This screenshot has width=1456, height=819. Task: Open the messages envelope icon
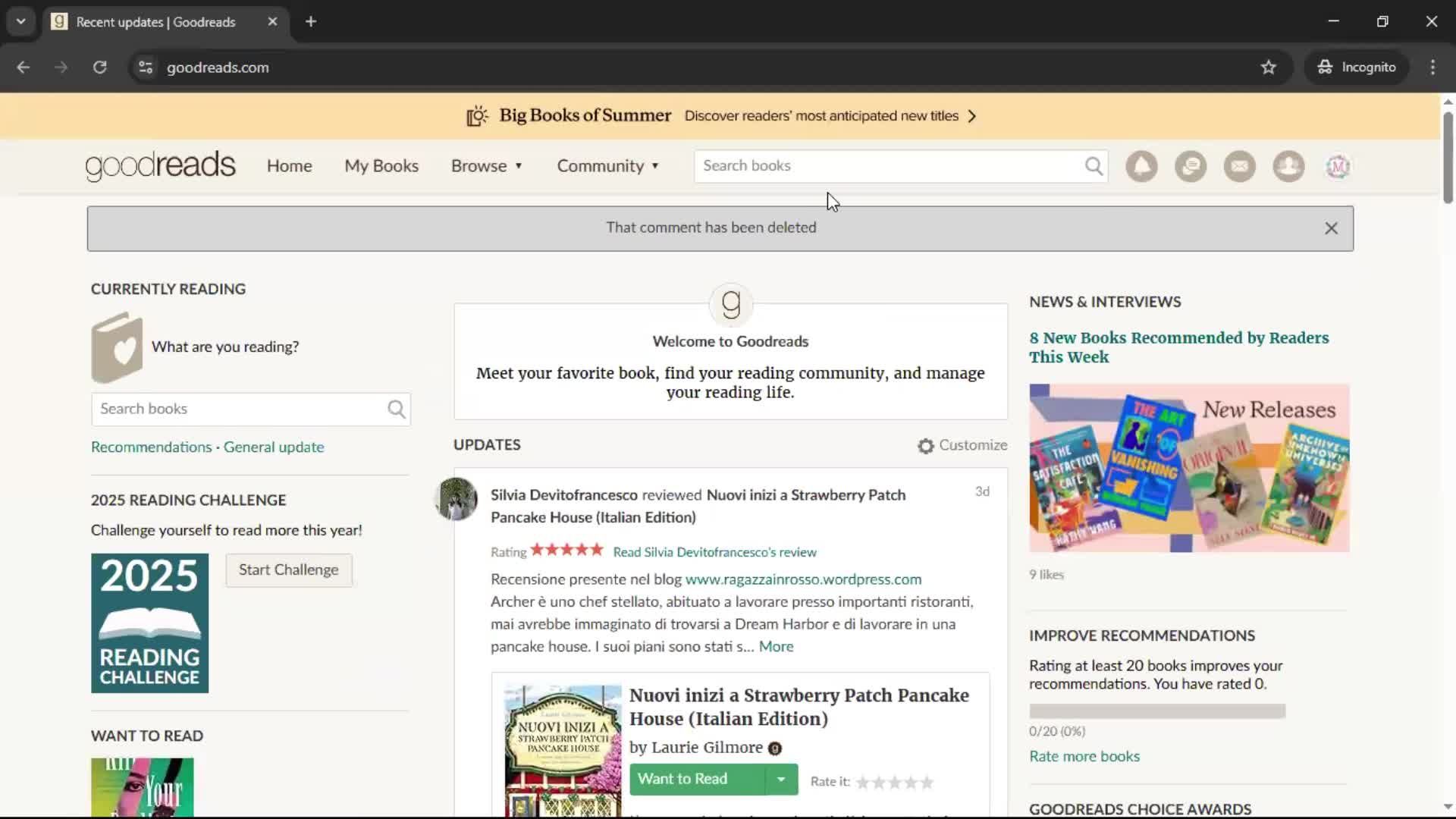click(1240, 166)
